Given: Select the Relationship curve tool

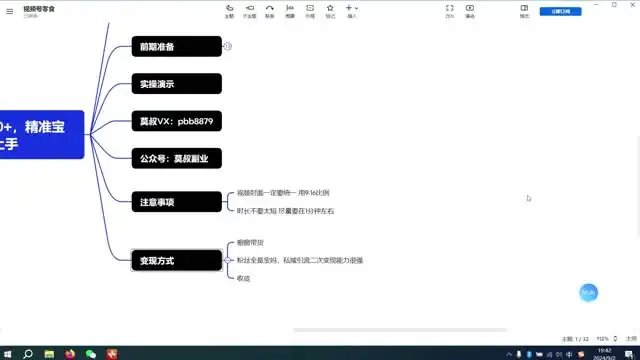Looking at the screenshot, I should click(x=269, y=11).
